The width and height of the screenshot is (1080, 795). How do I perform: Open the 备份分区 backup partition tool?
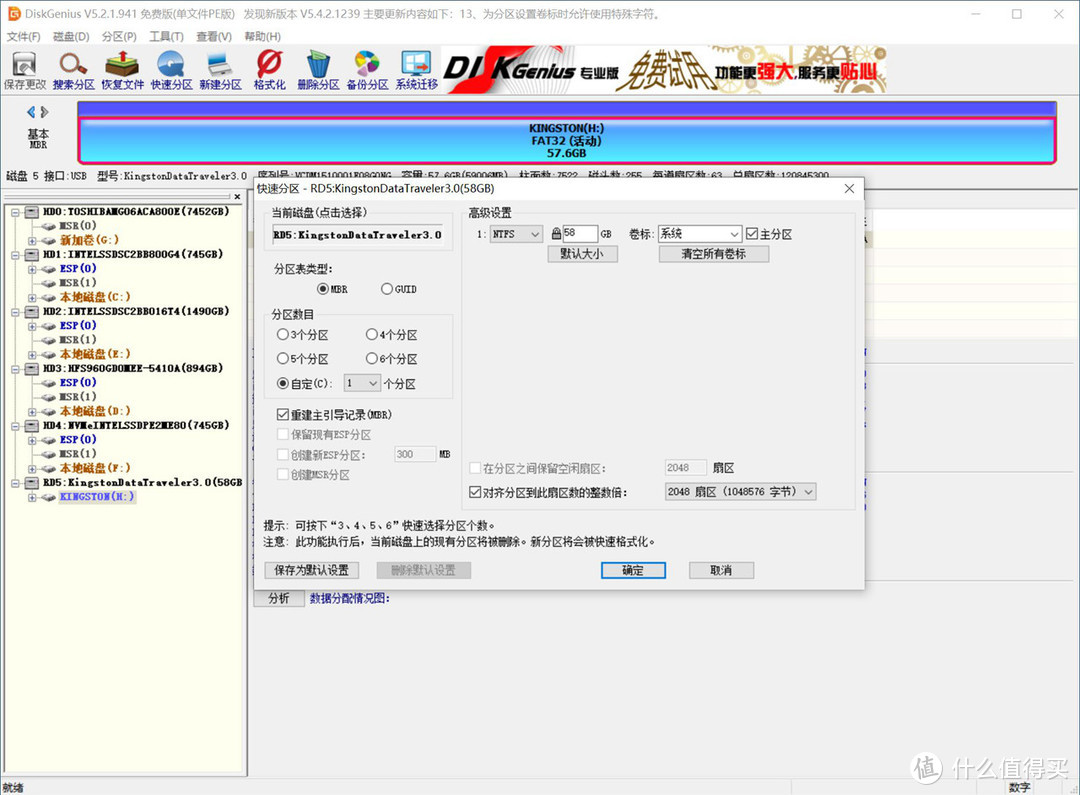pyautogui.click(x=366, y=68)
